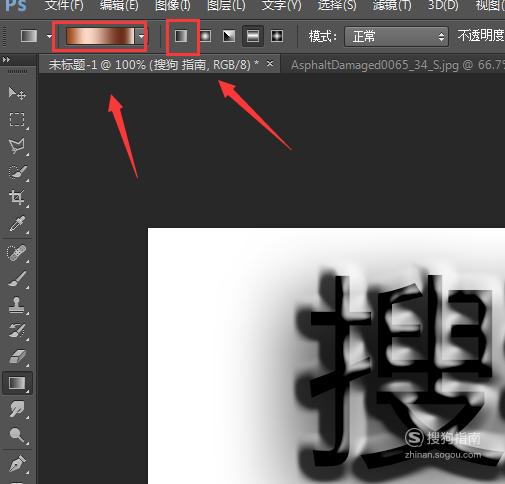Click the document canvas image
Viewport: 505px width, 484px height.
pyautogui.click(x=326, y=356)
